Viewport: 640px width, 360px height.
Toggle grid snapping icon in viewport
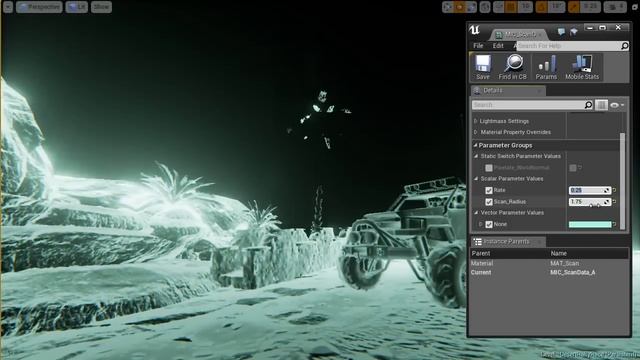click(511, 7)
